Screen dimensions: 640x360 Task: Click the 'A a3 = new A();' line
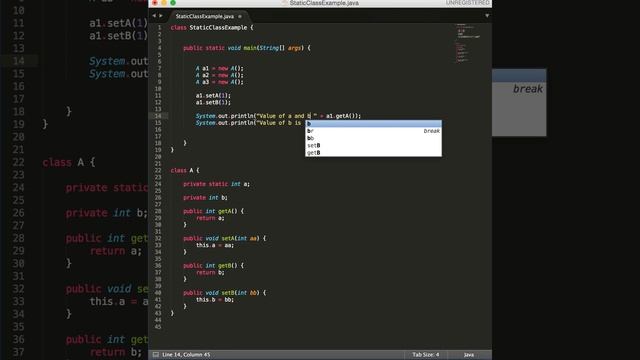pyautogui.click(x=220, y=82)
